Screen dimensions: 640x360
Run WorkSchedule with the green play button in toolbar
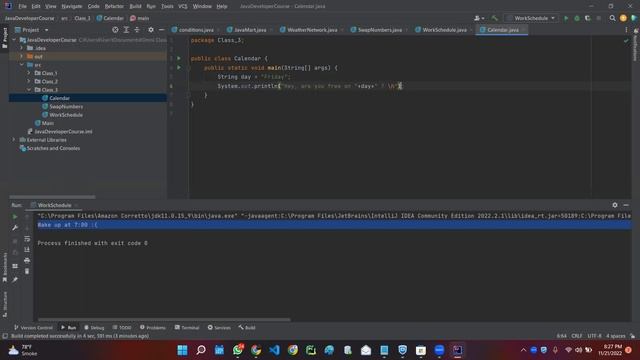(x=566, y=18)
